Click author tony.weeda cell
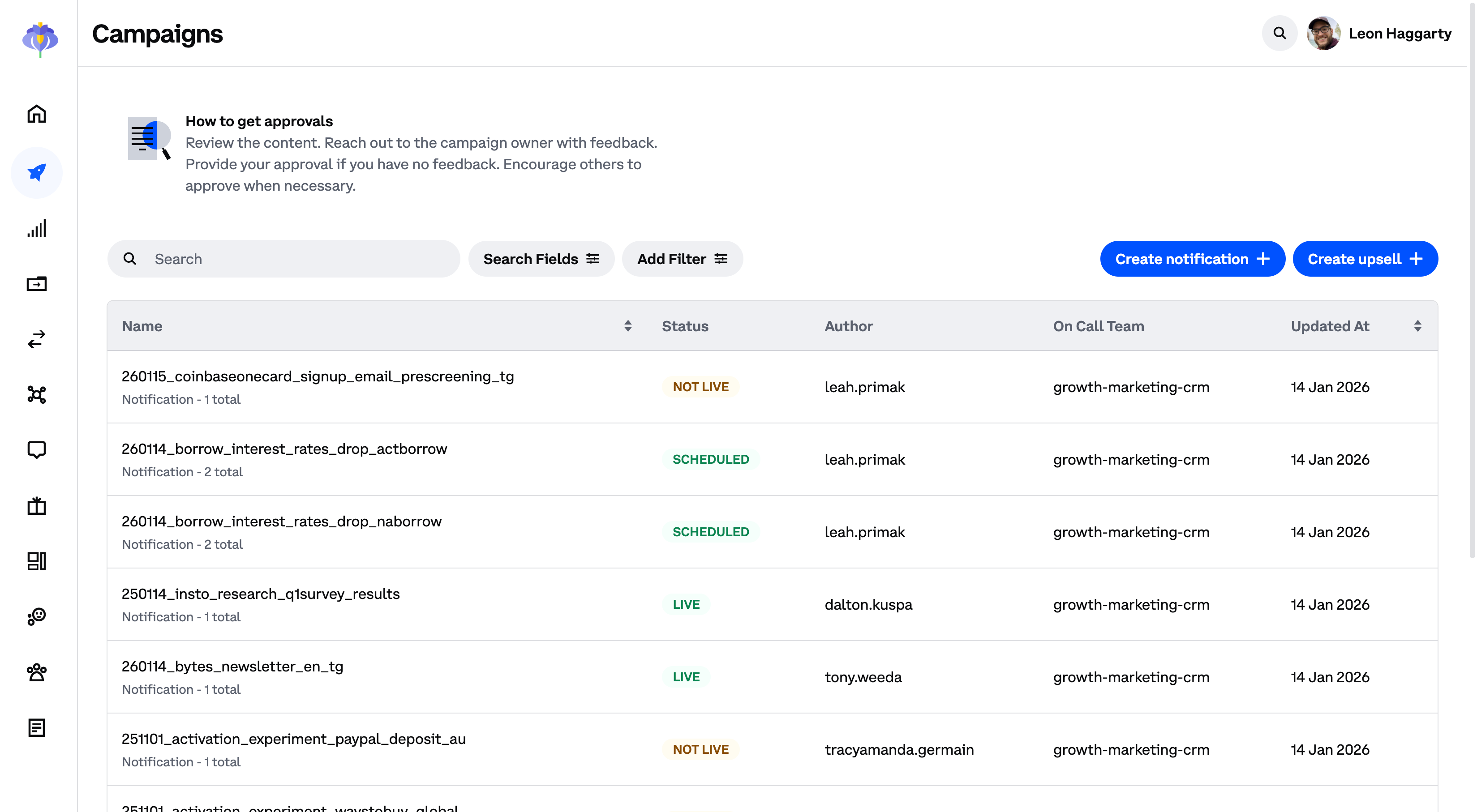The image size is (1477, 812). click(863, 677)
